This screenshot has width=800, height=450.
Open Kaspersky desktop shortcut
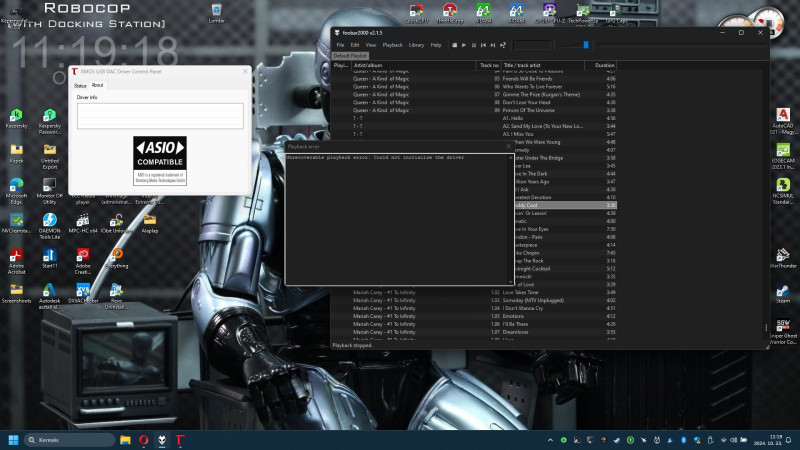(16, 118)
